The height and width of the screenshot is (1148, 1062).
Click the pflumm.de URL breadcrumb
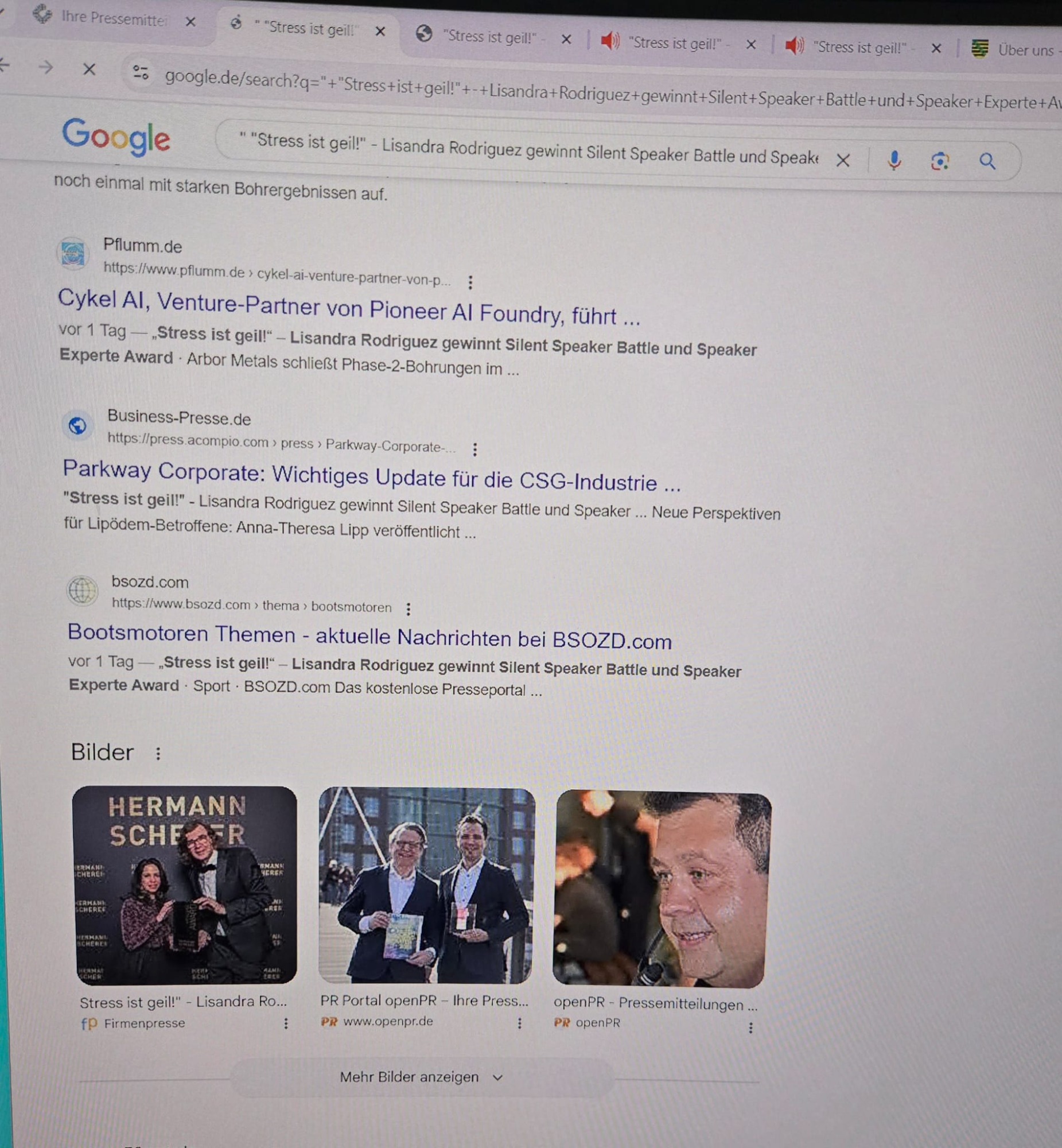[277, 274]
